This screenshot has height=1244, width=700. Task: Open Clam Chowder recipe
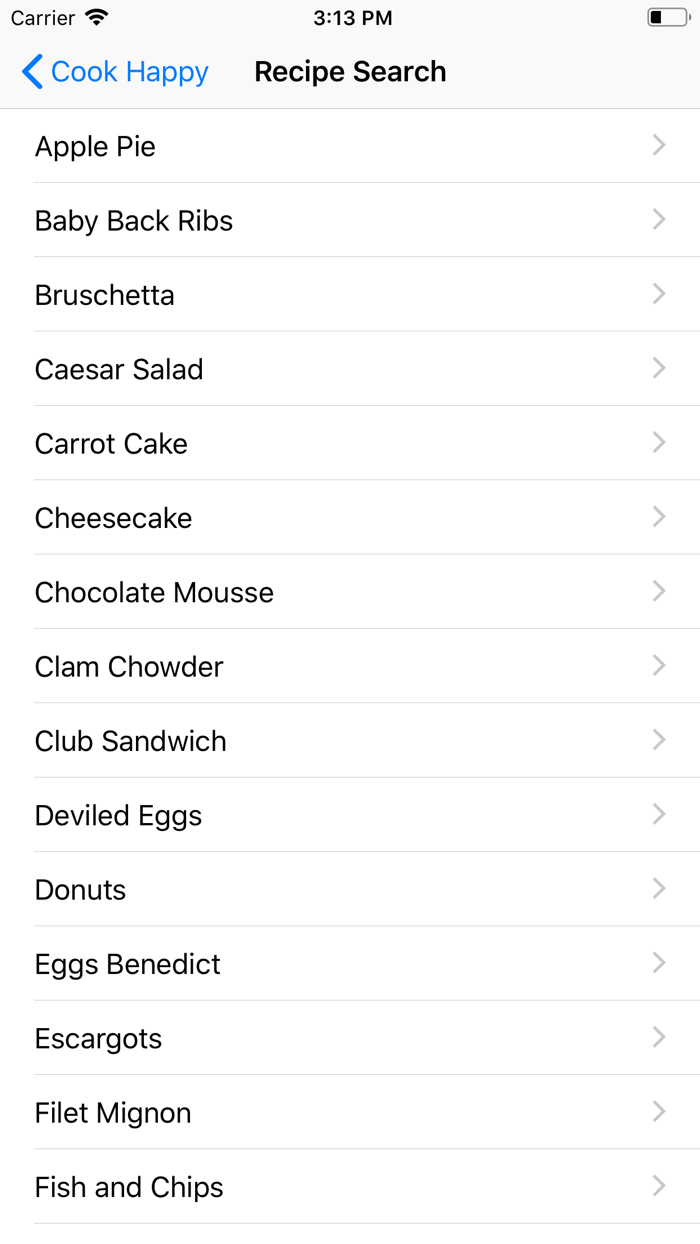[129, 666]
